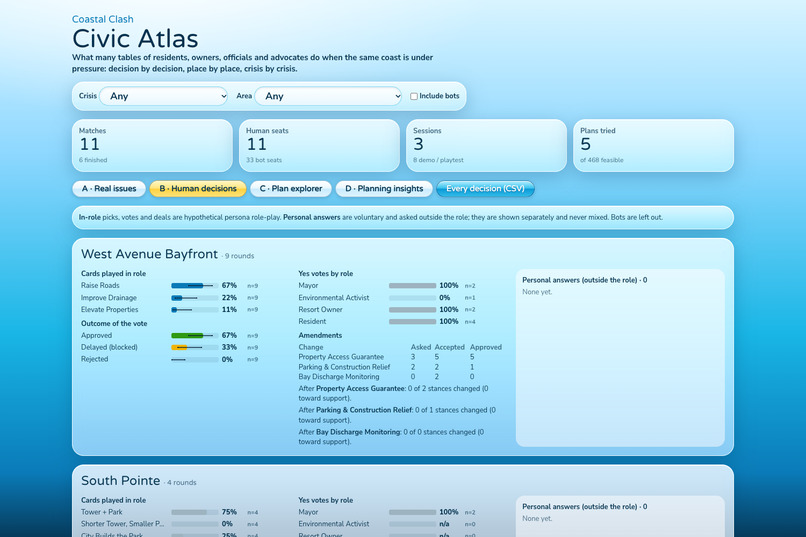The width and height of the screenshot is (806, 537).
Task: Click the West Avenue Bayfront heading
Action: tap(150, 254)
